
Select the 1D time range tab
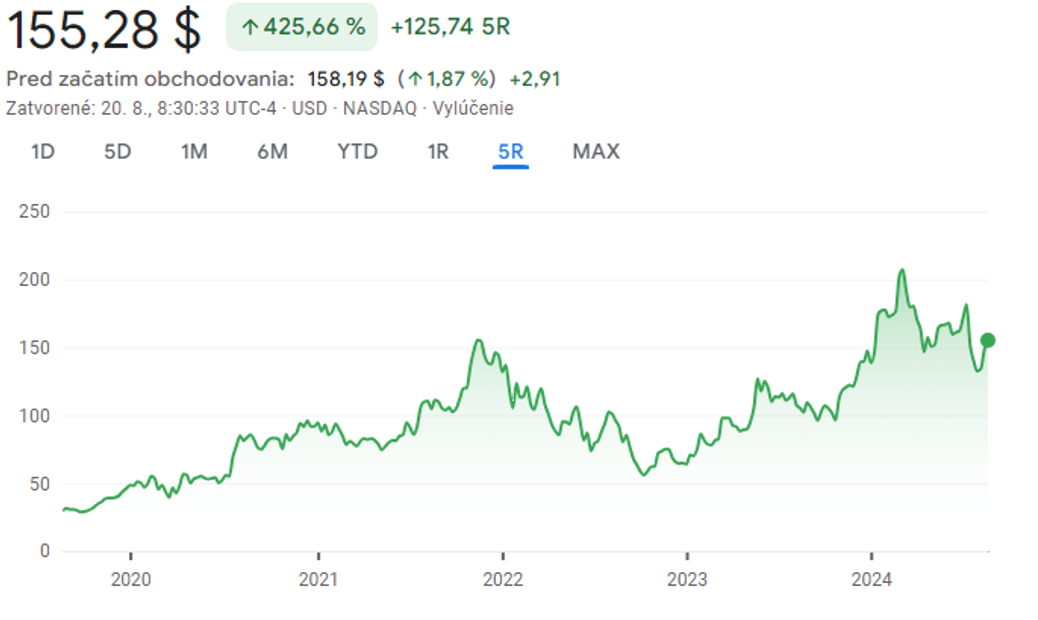pyautogui.click(x=42, y=151)
